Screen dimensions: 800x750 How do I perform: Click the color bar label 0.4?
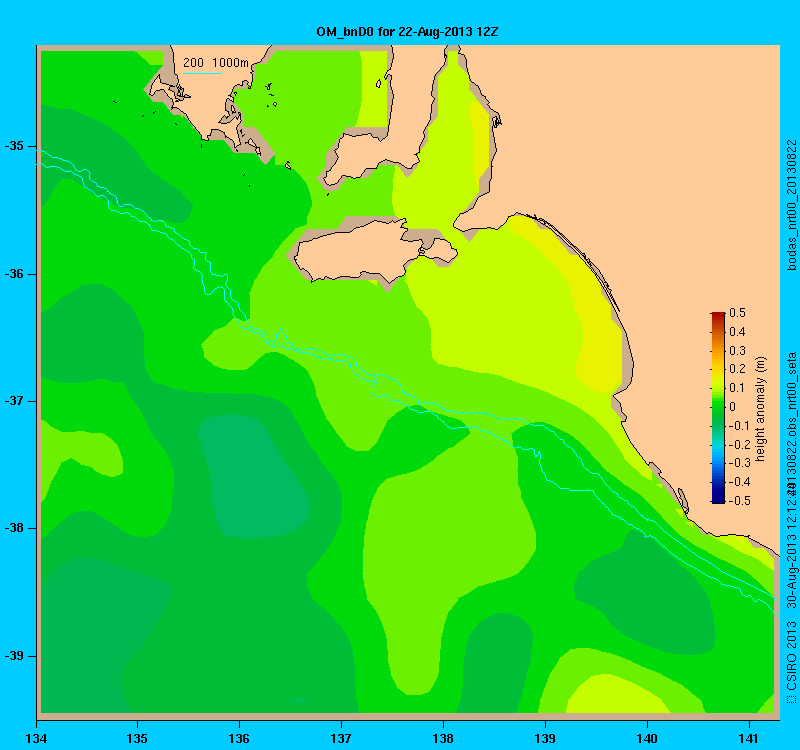(x=737, y=332)
